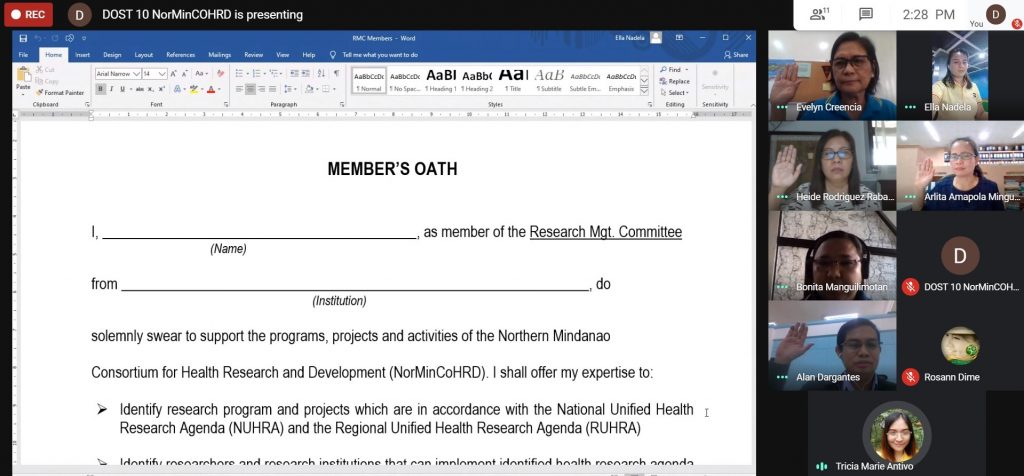The image size is (1024, 476).
Task: Apply the Heading 1 style
Action: click(441, 80)
